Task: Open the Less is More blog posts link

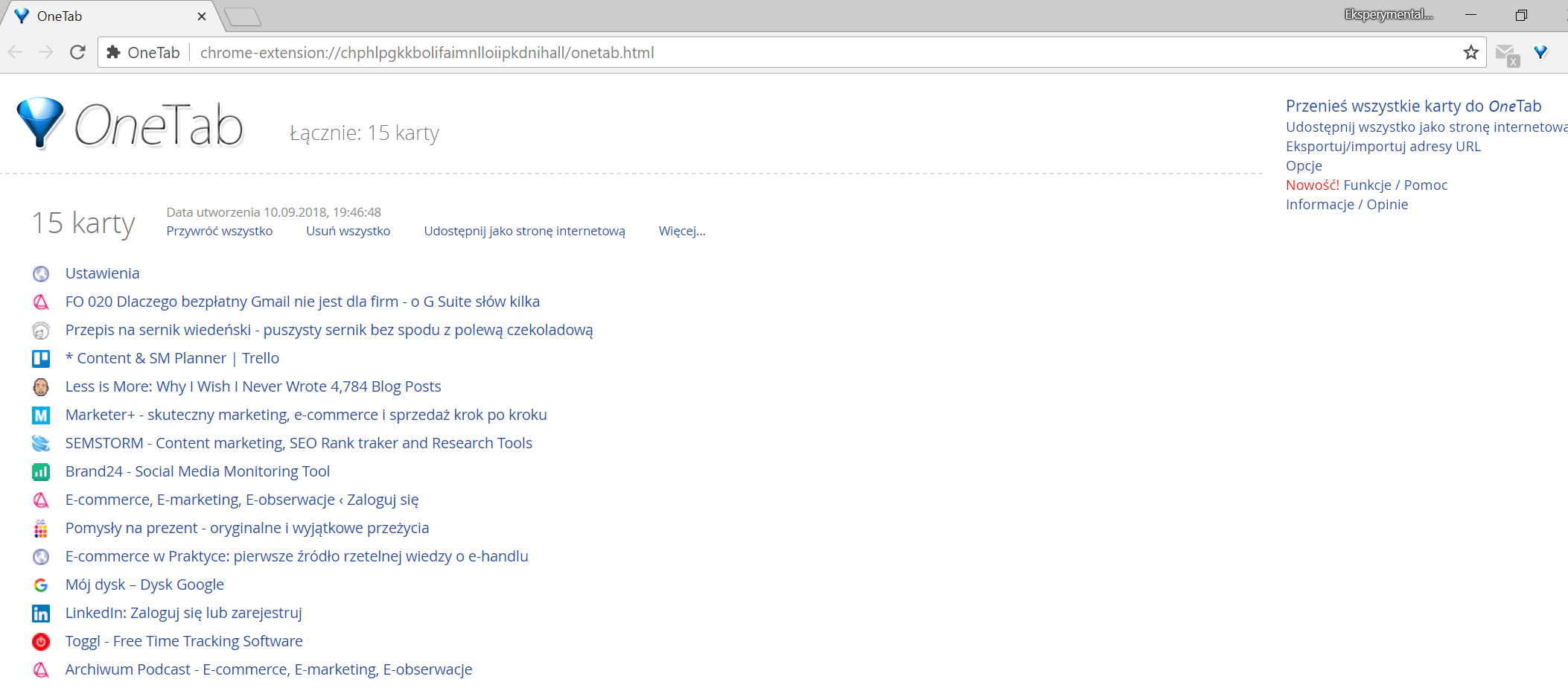Action: point(253,386)
